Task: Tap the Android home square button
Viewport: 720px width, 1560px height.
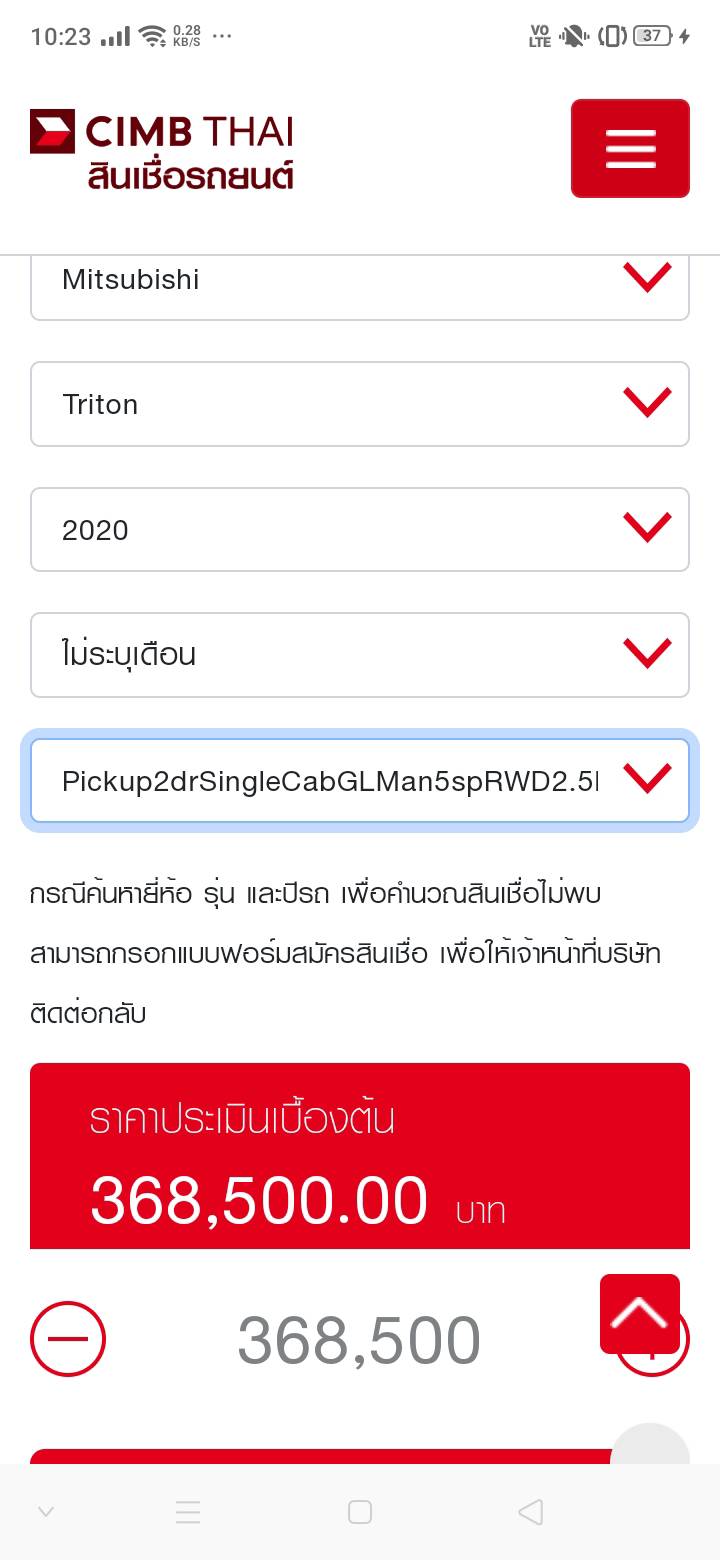Action: pyautogui.click(x=360, y=1512)
